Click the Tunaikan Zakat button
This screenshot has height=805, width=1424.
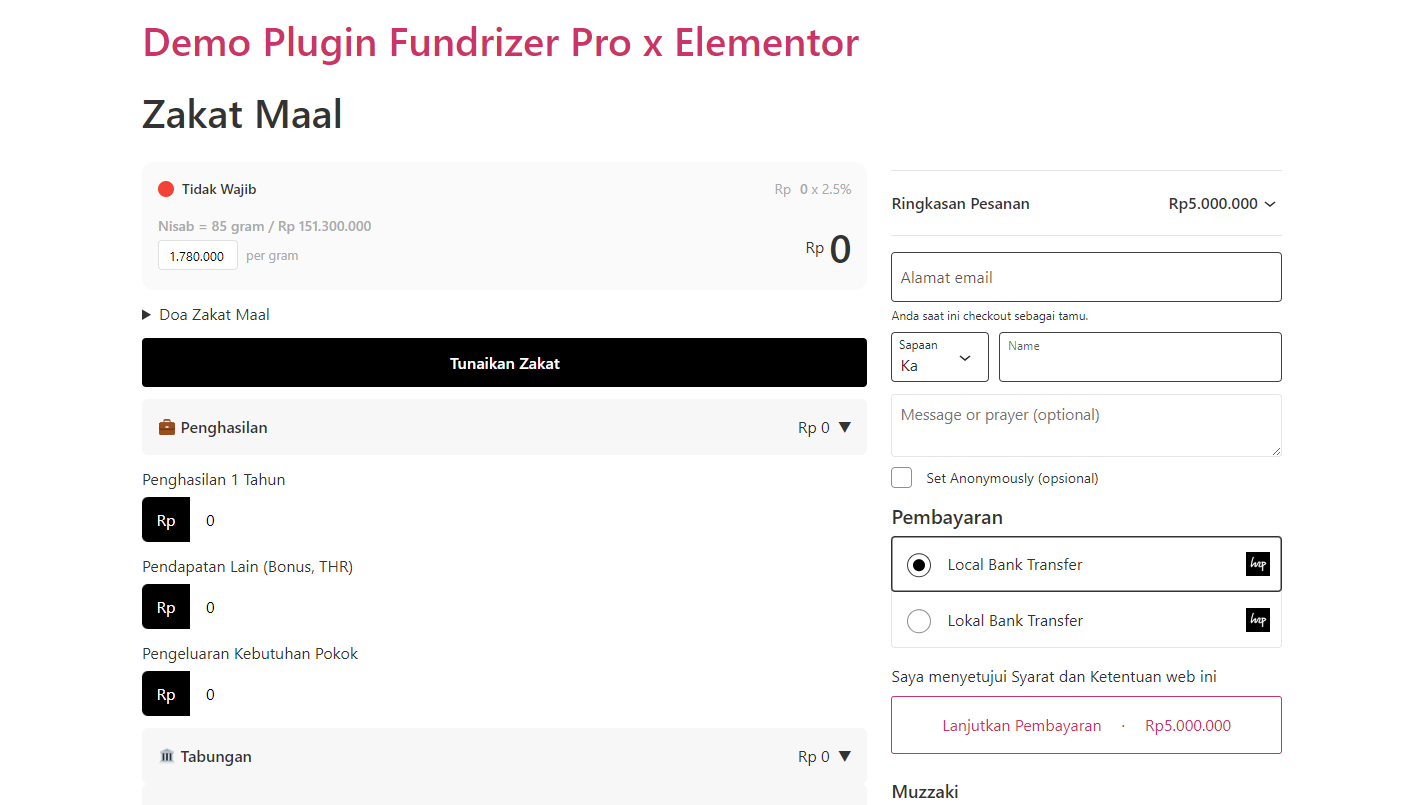[504, 362]
